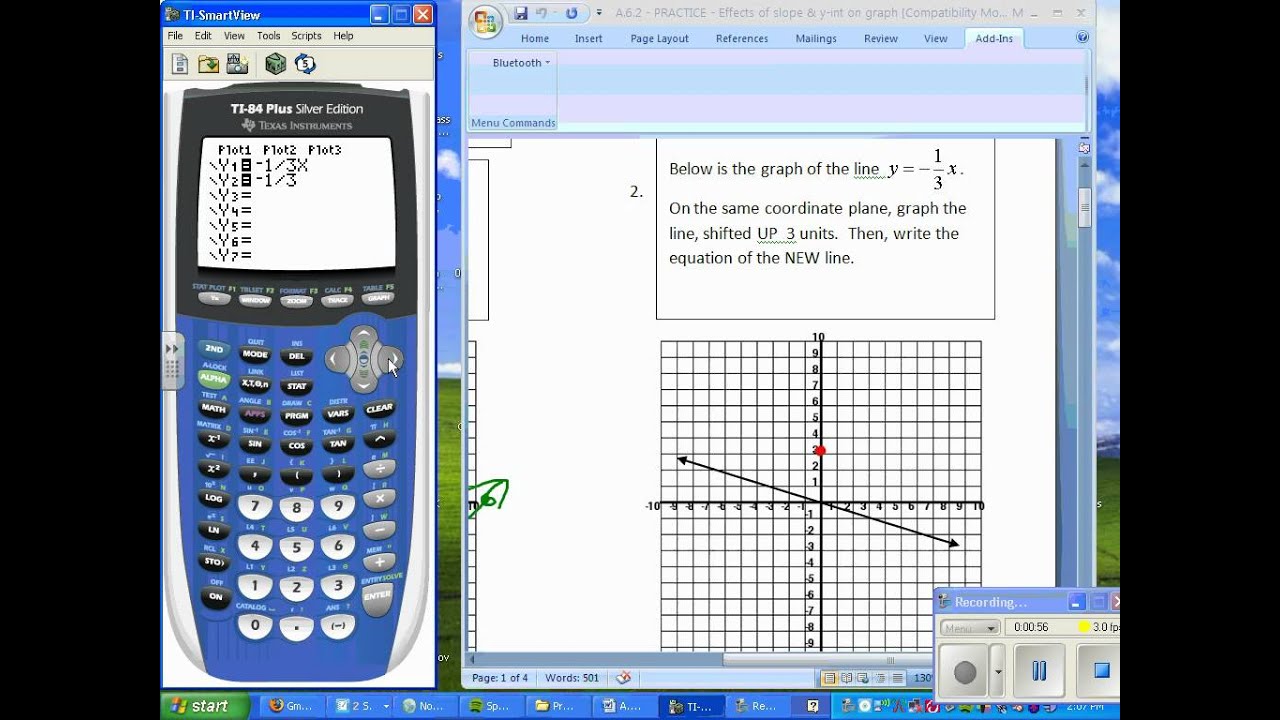Viewport: 1280px width, 720px height.
Task: Click the green calculator cube icon in the TI-SmartView toolbar
Action: pos(275,64)
